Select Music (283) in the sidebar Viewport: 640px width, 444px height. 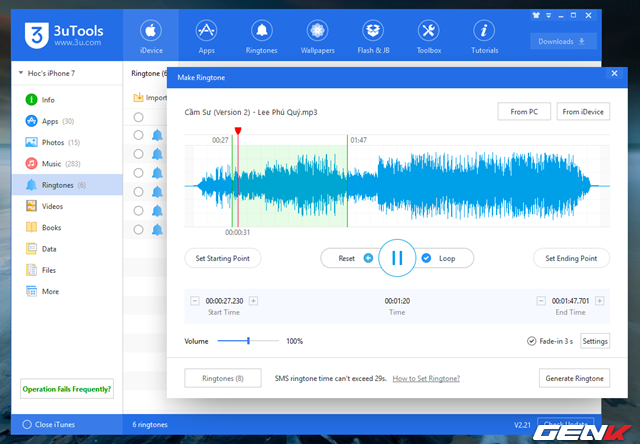point(67,164)
